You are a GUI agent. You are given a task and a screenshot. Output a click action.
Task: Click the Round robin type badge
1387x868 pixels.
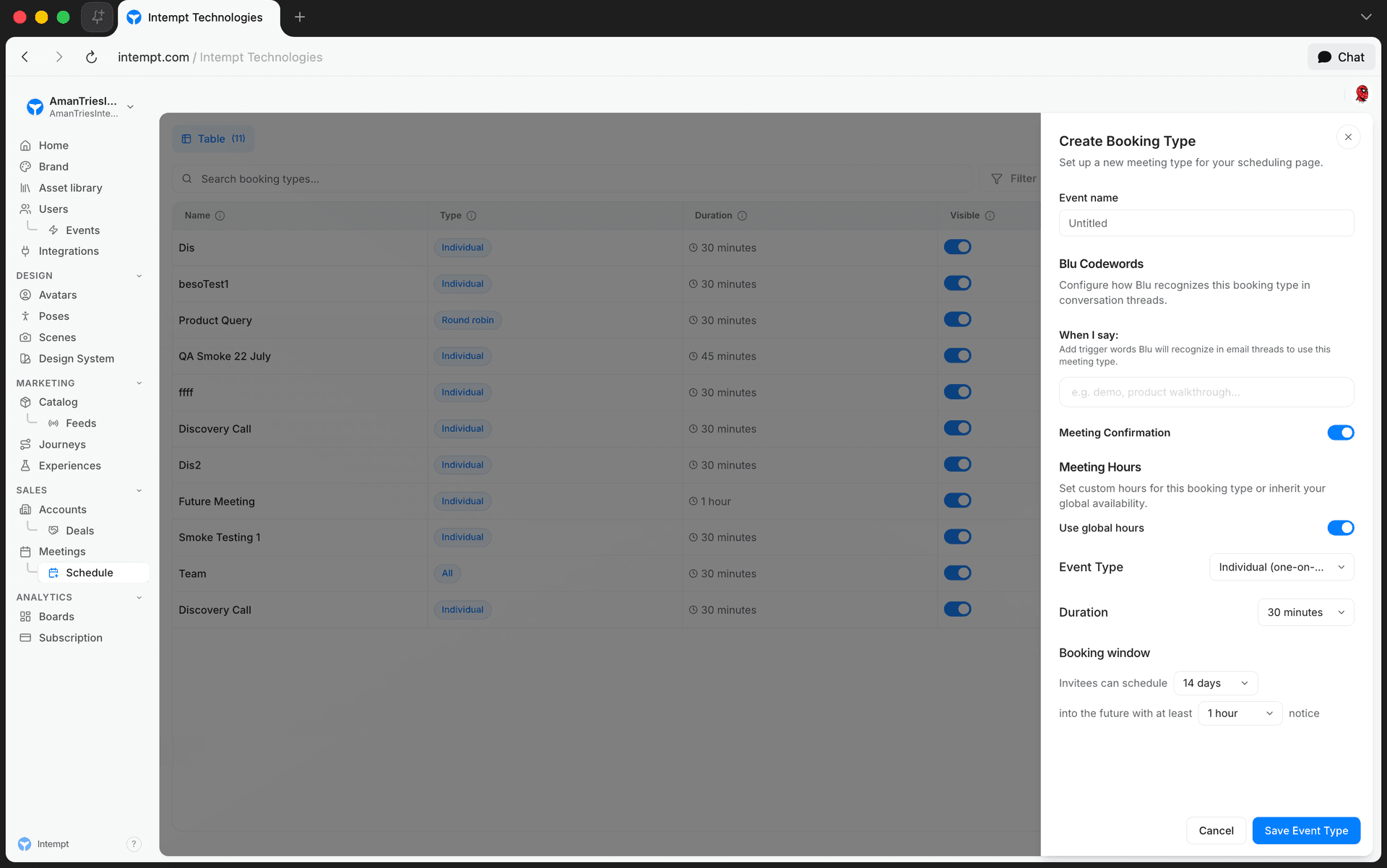click(467, 320)
